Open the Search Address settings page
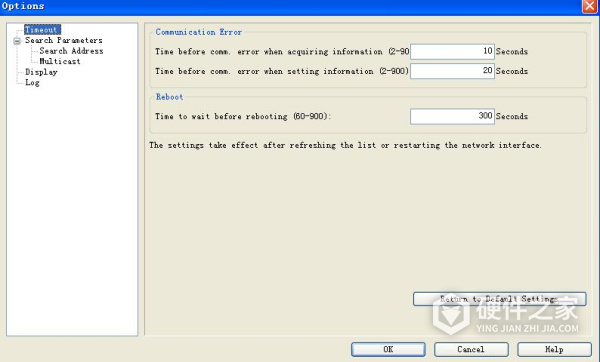 coord(71,51)
